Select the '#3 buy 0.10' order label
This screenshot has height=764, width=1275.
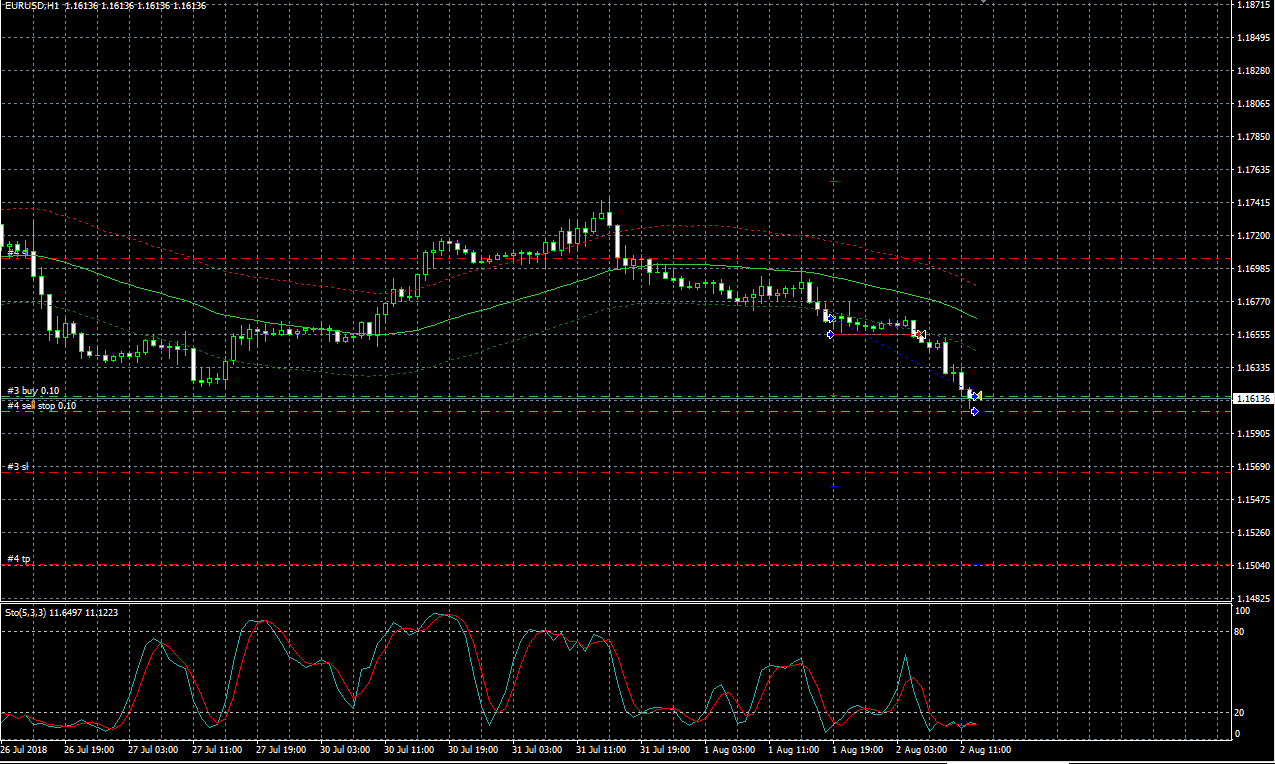click(x=33, y=391)
